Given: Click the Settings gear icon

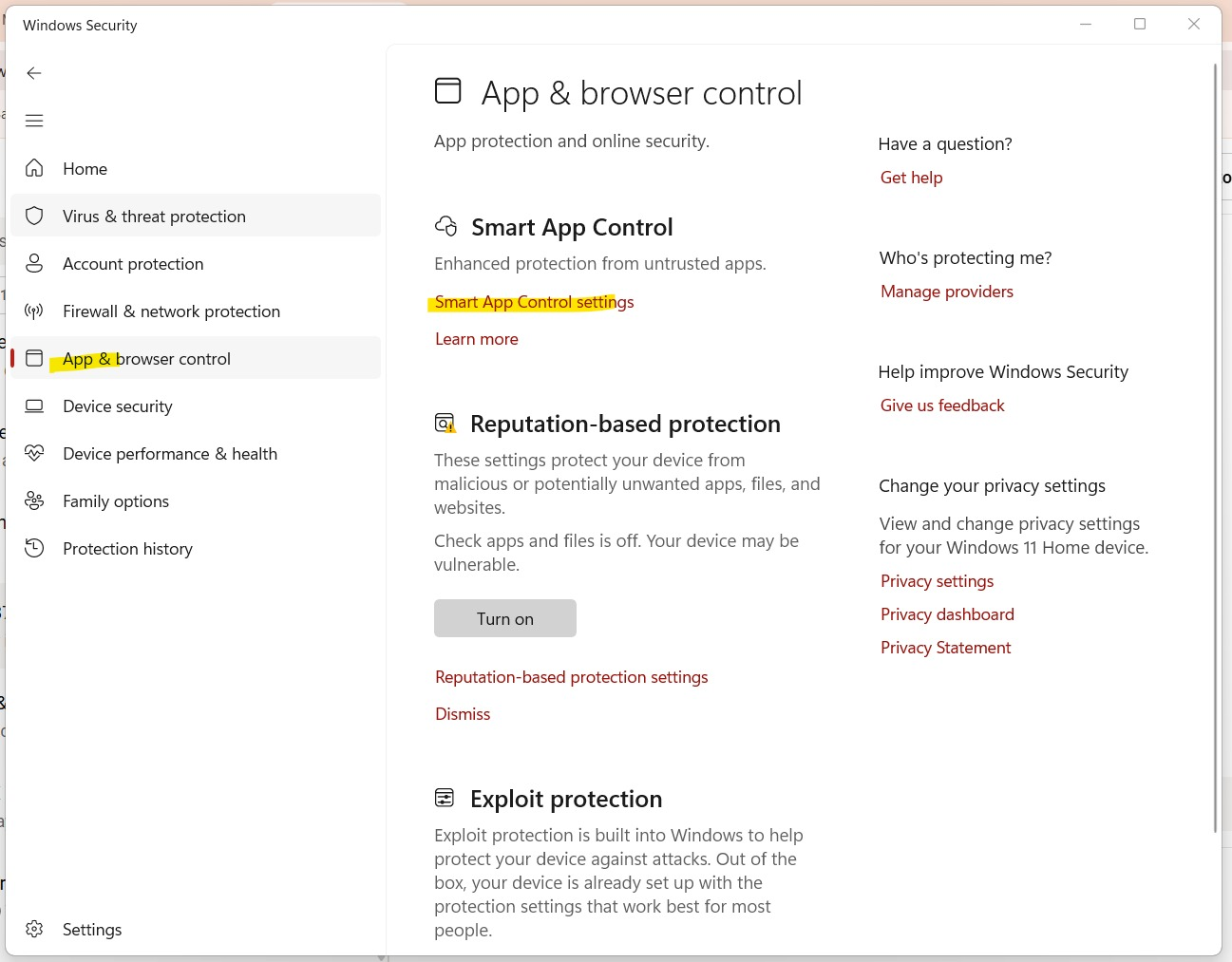Looking at the screenshot, I should [x=34, y=929].
